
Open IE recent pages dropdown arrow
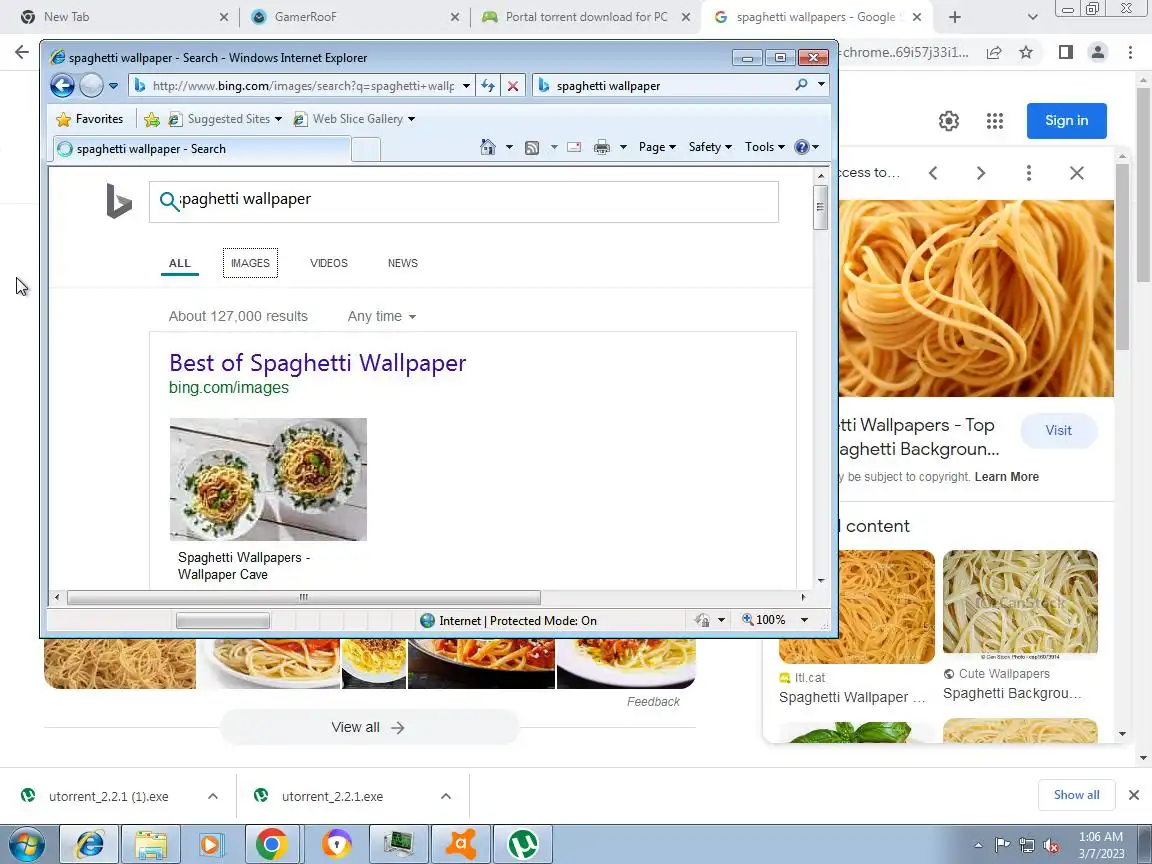(113, 86)
